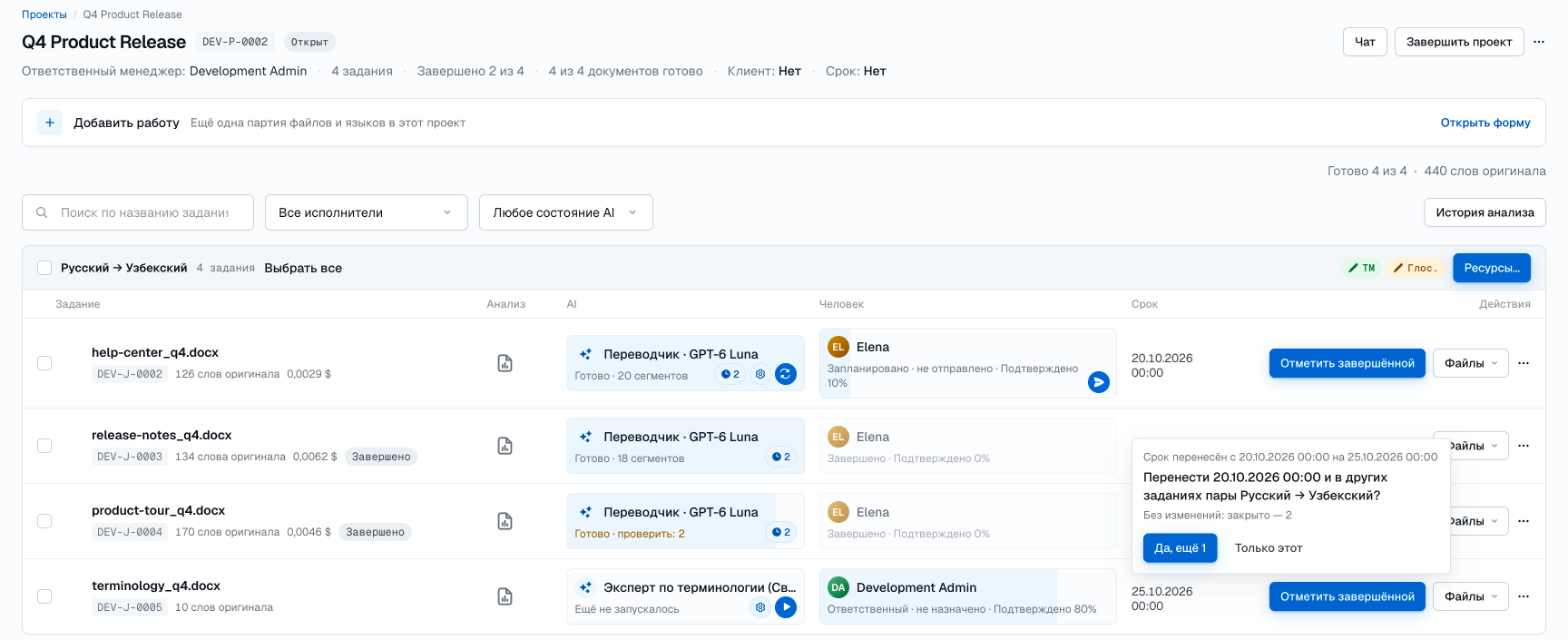Check the terminology_q4.docx checkbox
The width and height of the screenshot is (1568, 640).
tap(44, 596)
